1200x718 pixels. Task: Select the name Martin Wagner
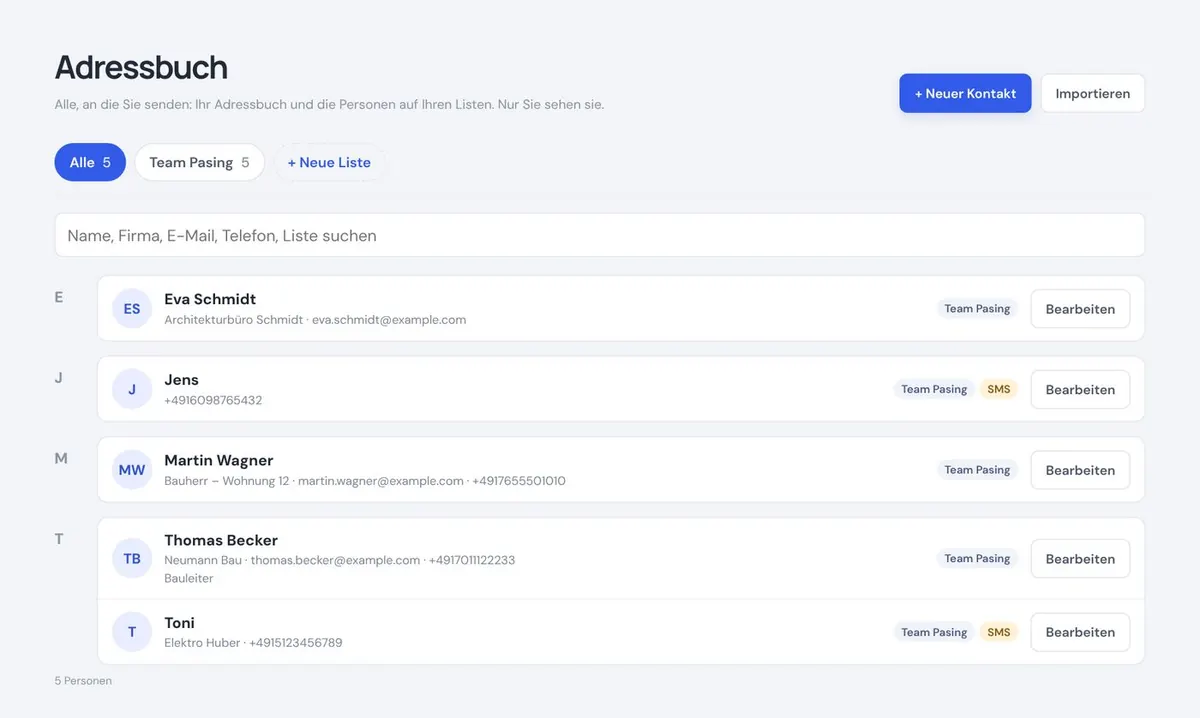[x=219, y=460]
